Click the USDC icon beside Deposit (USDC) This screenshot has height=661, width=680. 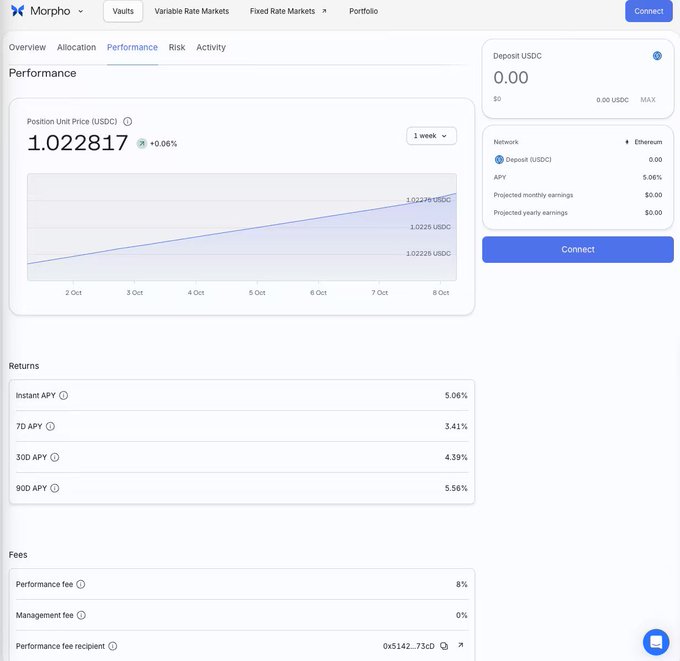click(499, 160)
